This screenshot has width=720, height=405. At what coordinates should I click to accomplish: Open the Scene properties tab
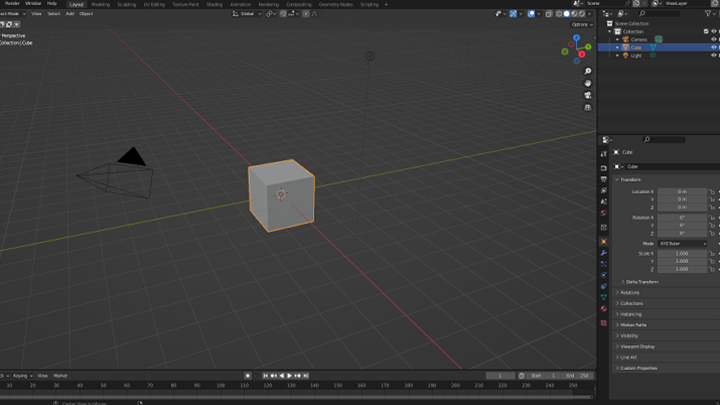pyautogui.click(x=603, y=202)
